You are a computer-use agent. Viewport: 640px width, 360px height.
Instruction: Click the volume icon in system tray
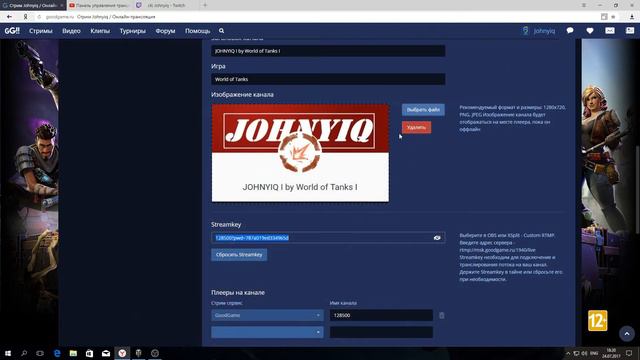(x=584, y=353)
